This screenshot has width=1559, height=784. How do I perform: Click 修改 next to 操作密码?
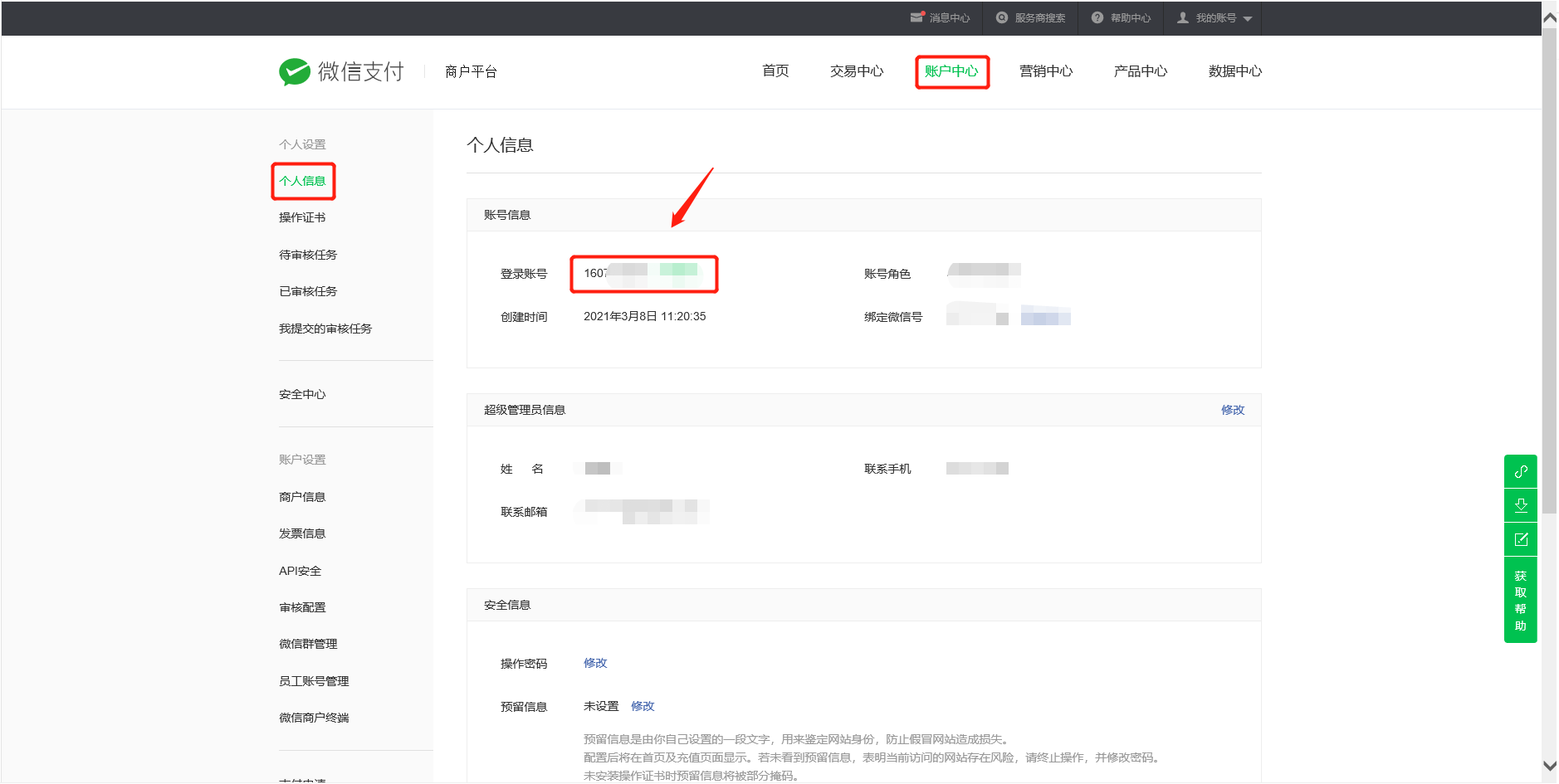595,663
